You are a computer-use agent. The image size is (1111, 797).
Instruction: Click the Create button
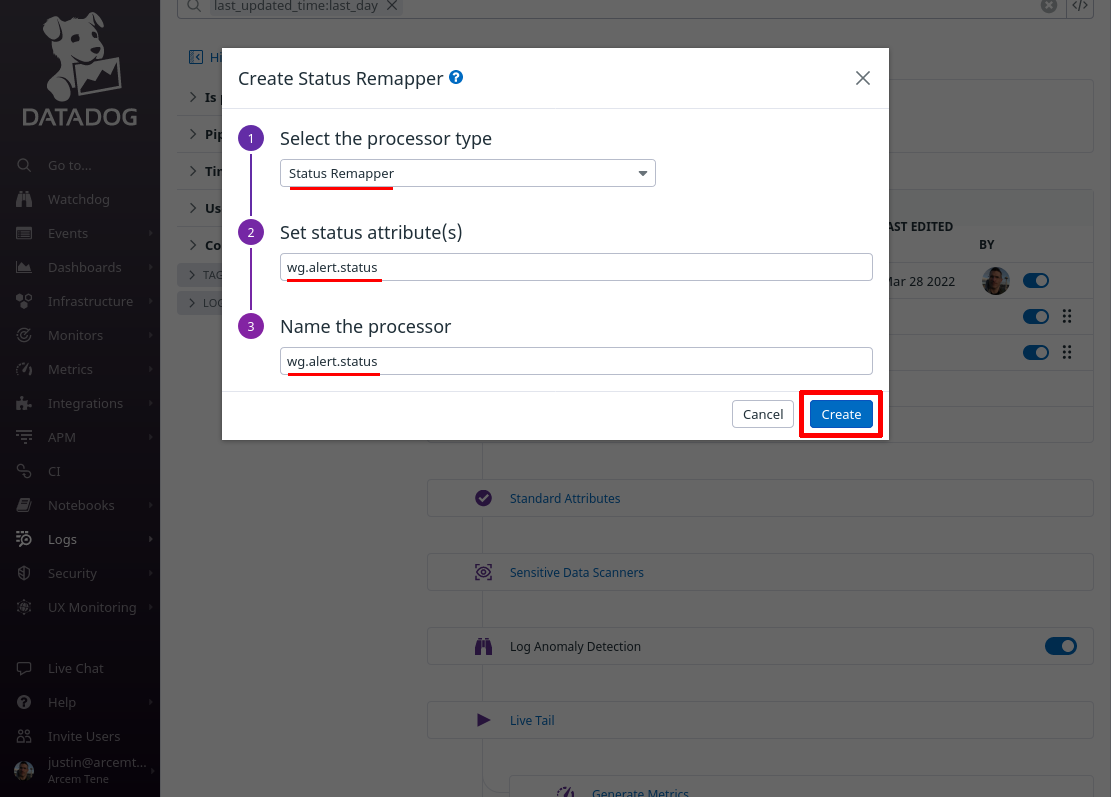point(841,414)
